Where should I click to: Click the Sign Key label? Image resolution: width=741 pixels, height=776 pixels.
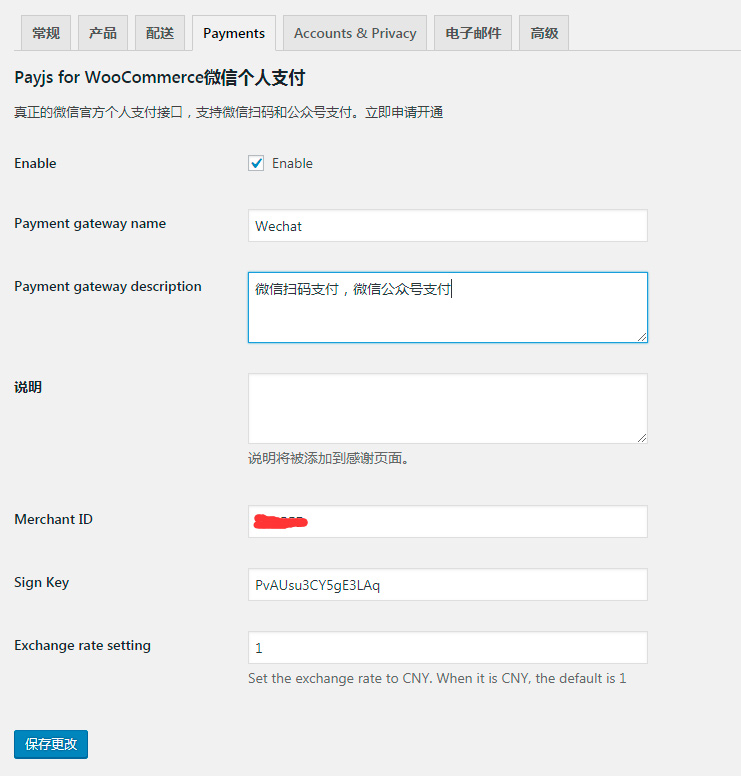(42, 582)
